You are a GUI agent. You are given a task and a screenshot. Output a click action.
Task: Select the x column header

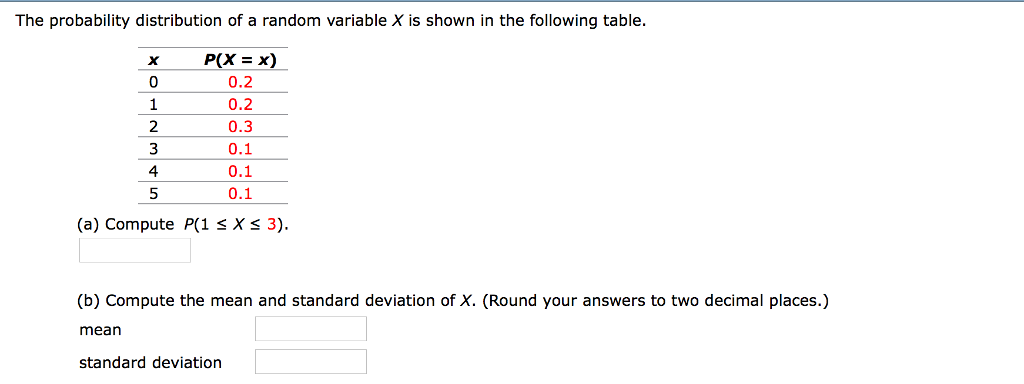(x=153, y=61)
